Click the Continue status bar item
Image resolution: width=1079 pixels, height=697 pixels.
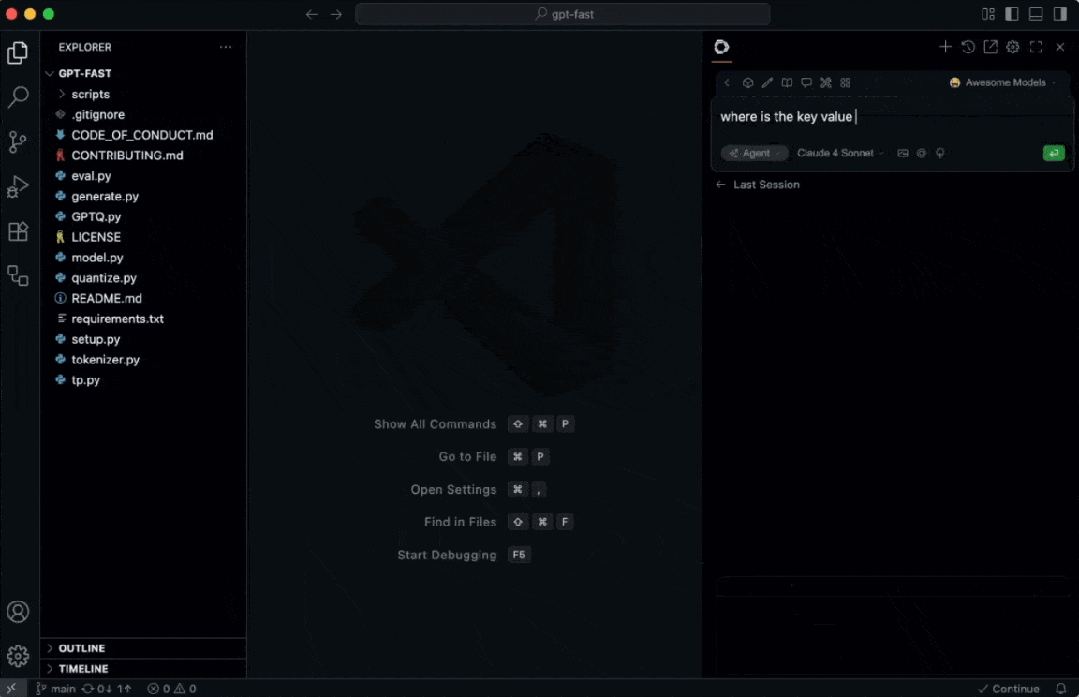point(1009,688)
